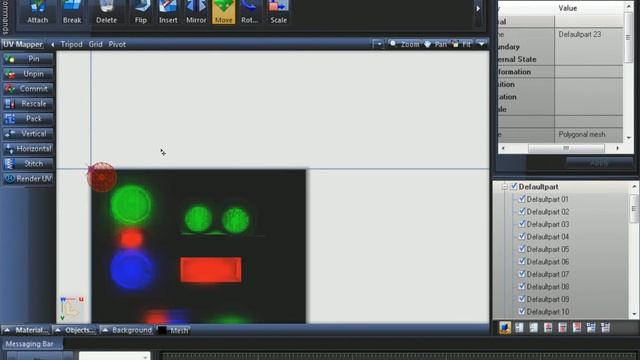Click the object tree vertical scrollbar thumb

point(634,209)
